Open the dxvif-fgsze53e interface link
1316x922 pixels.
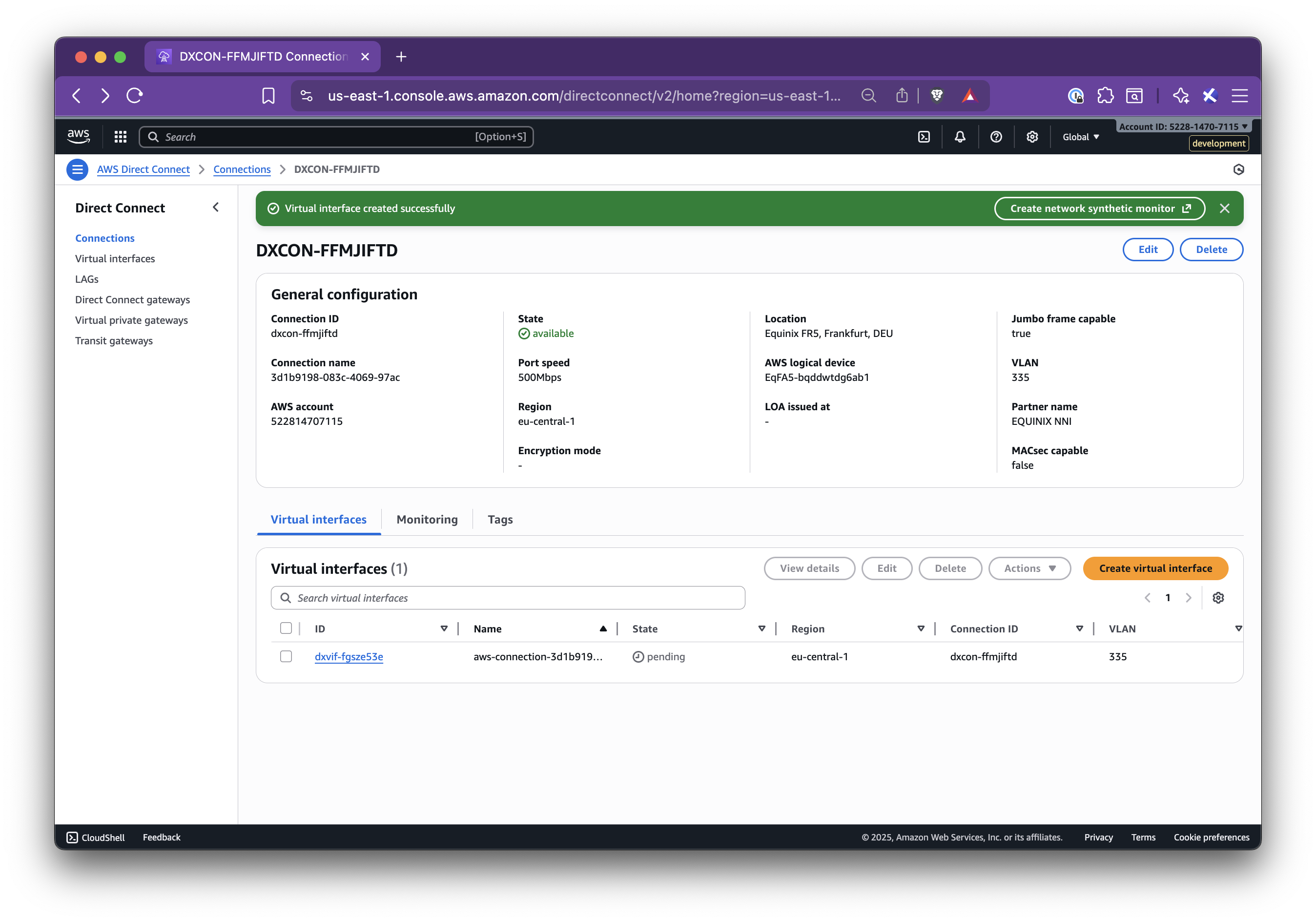(349, 656)
